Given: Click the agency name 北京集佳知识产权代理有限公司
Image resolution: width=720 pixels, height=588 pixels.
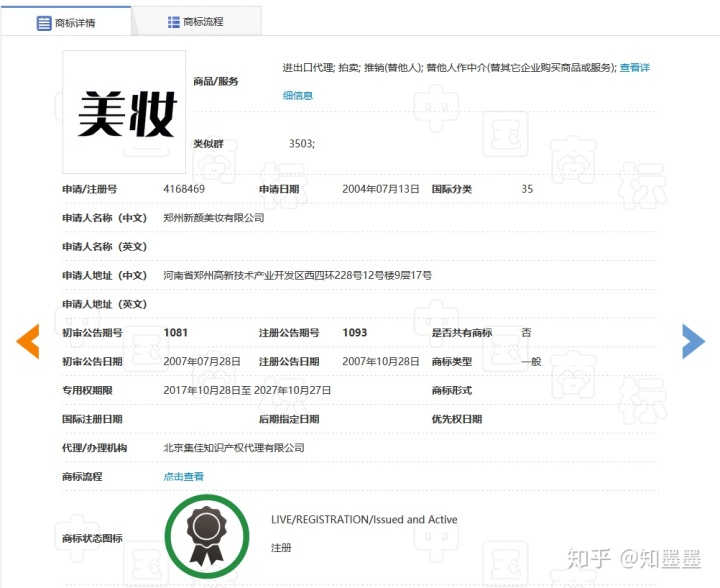Looking at the screenshot, I should [234, 448].
